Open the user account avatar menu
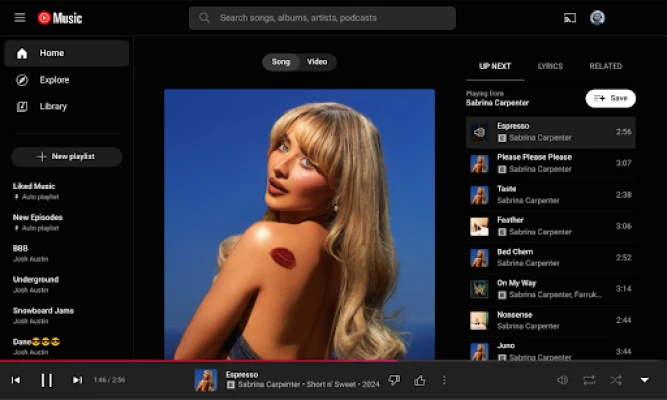Screen dimensions: 667x400 coord(598,18)
